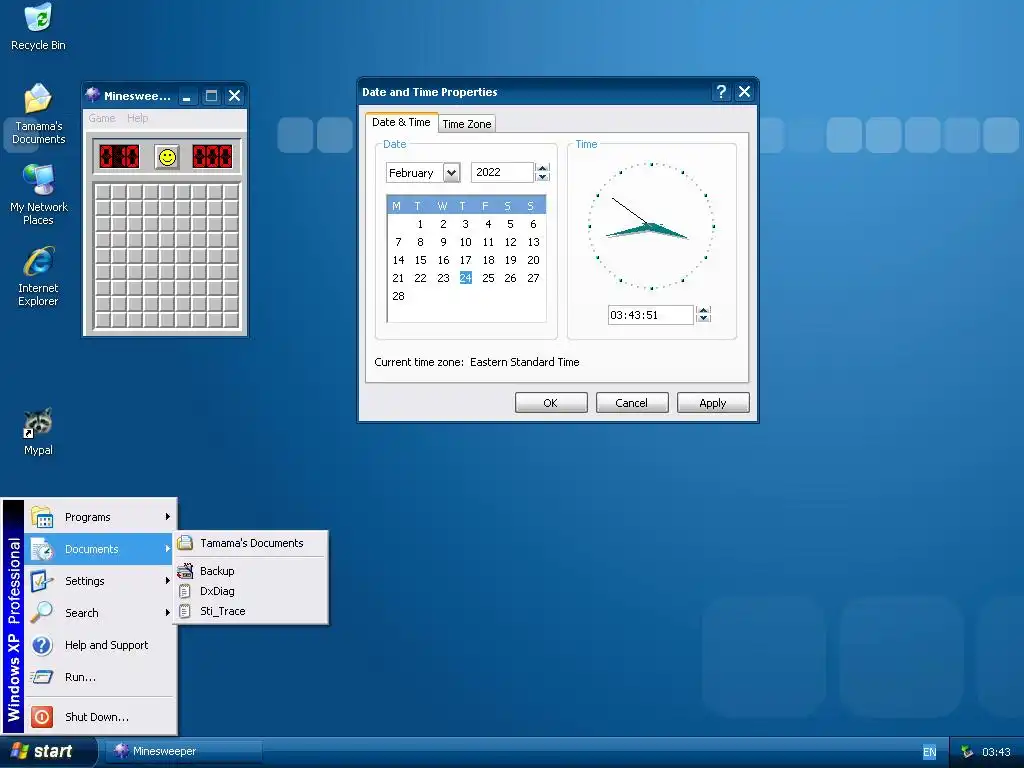Click the top-left Minesweeper grid cell
The height and width of the screenshot is (768, 1024).
pos(103,192)
